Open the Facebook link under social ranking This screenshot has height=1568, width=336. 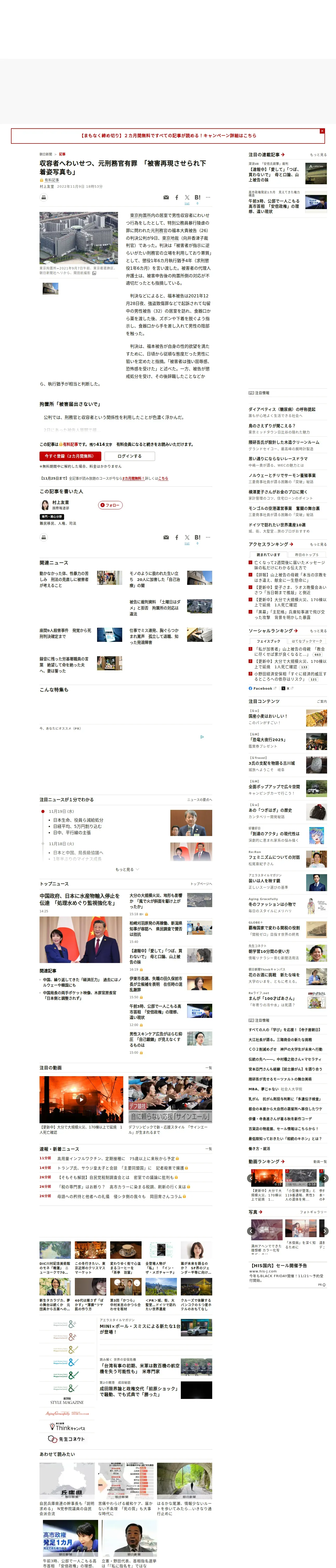262,688
